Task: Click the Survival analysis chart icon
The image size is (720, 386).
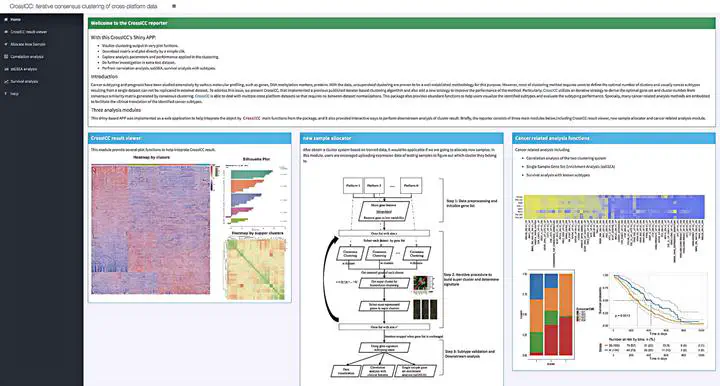Action: [x=6, y=81]
